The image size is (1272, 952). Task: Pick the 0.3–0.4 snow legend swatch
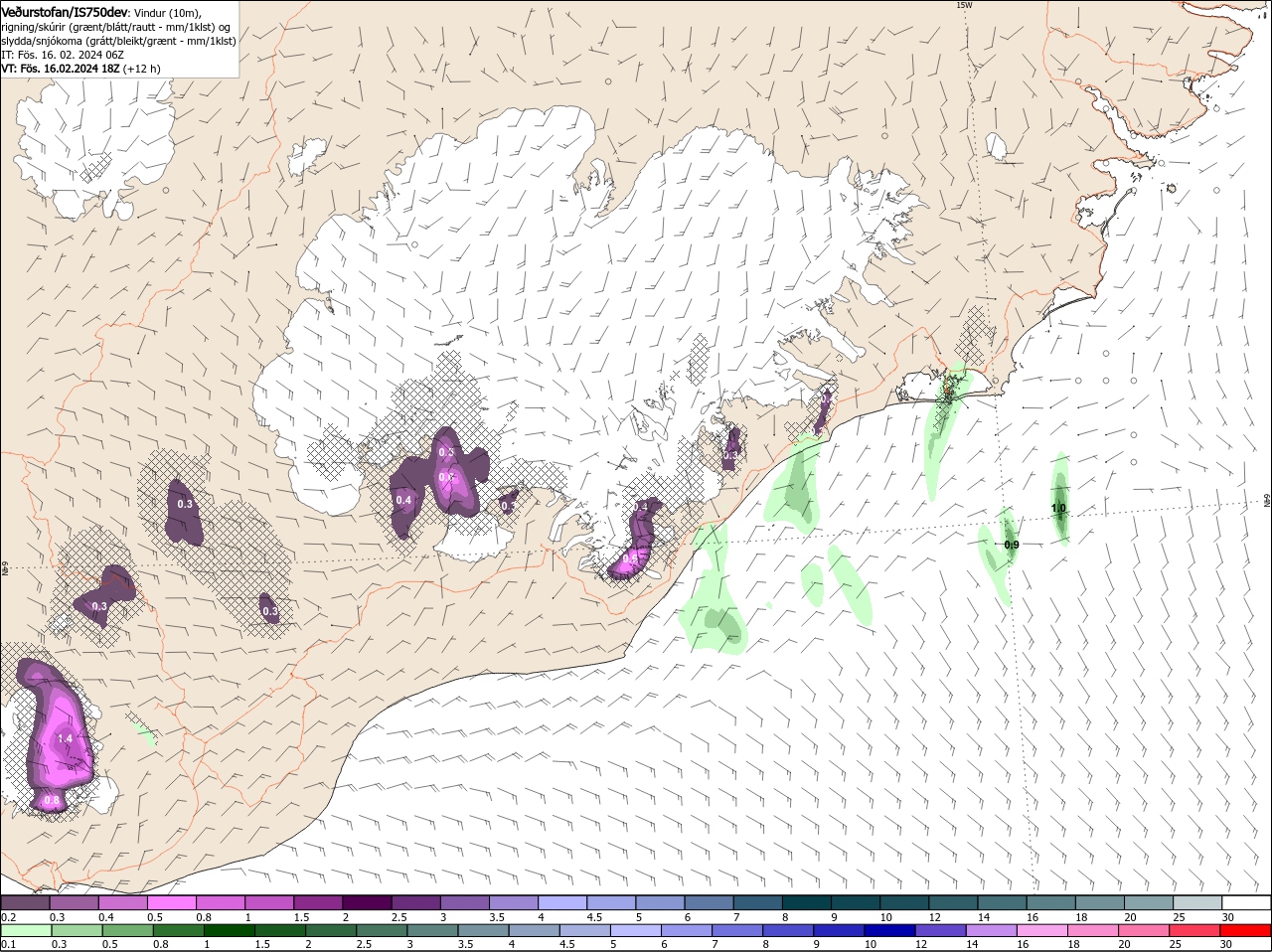[x=74, y=902]
